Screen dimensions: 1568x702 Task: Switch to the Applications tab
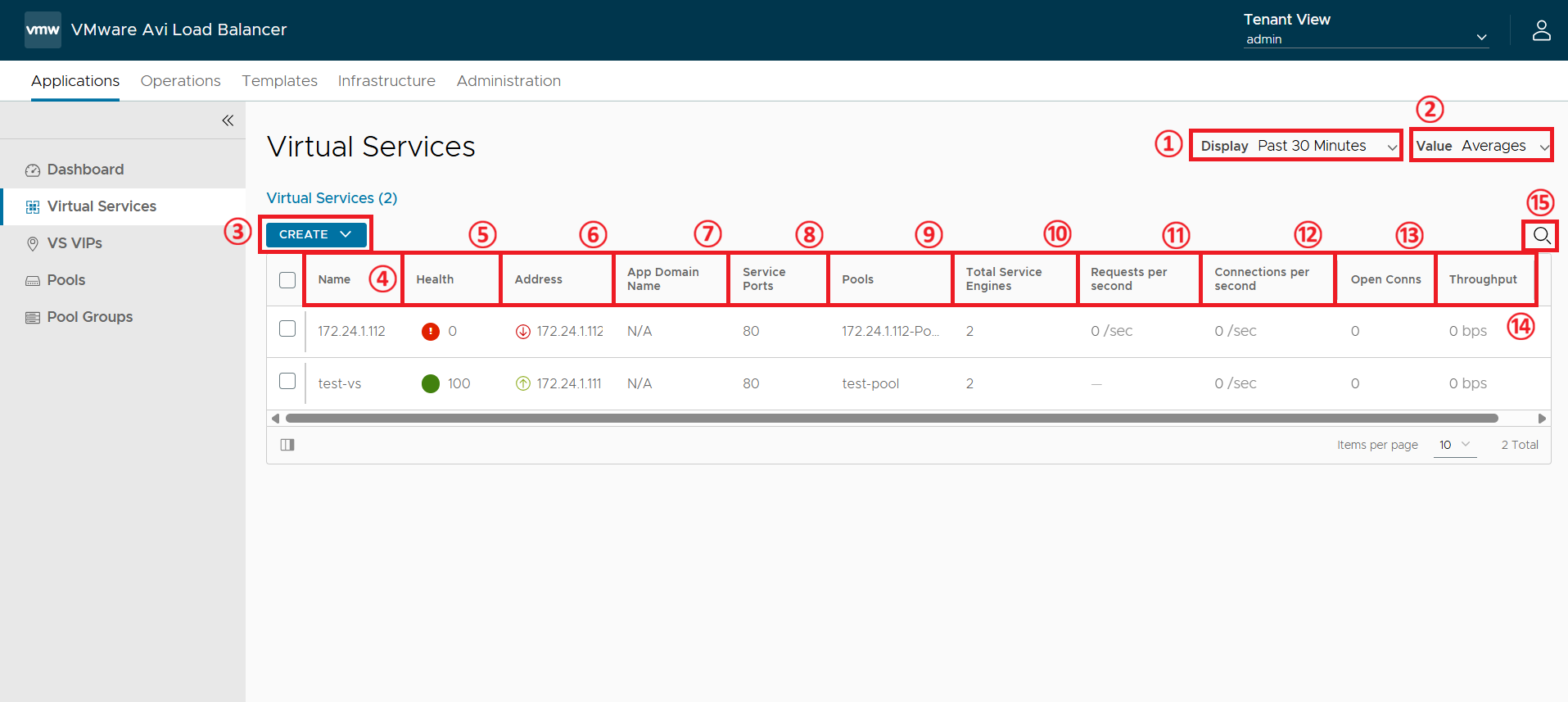coord(75,81)
